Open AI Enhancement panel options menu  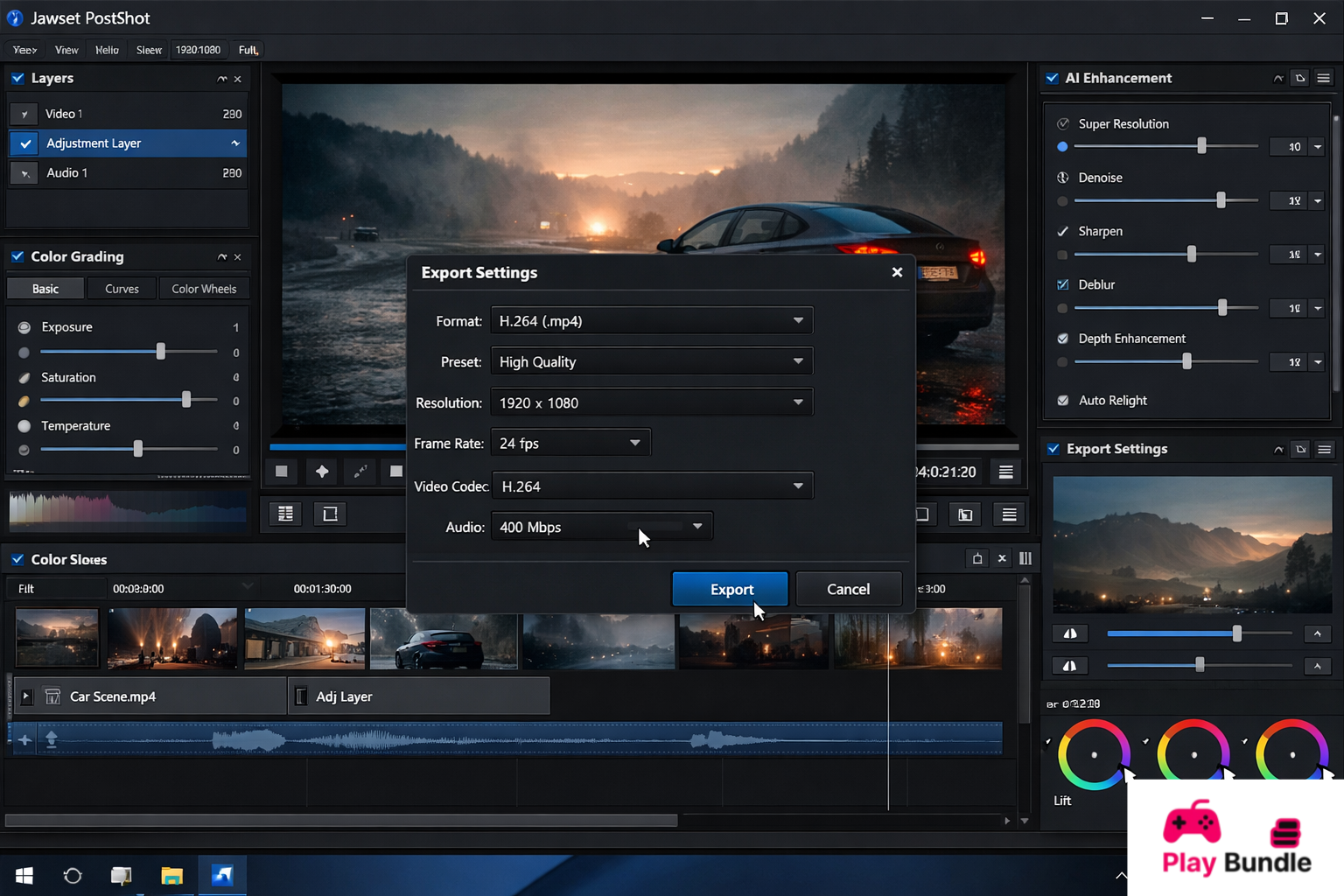tap(1323, 79)
